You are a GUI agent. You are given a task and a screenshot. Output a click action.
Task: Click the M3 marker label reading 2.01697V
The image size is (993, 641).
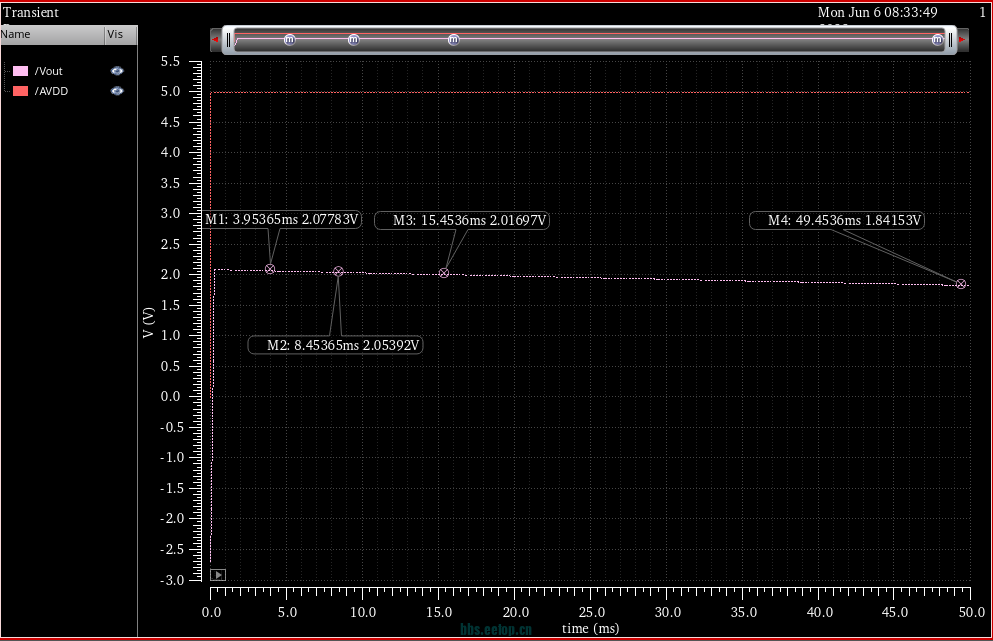pyautogui.click(x=462, y=221)
